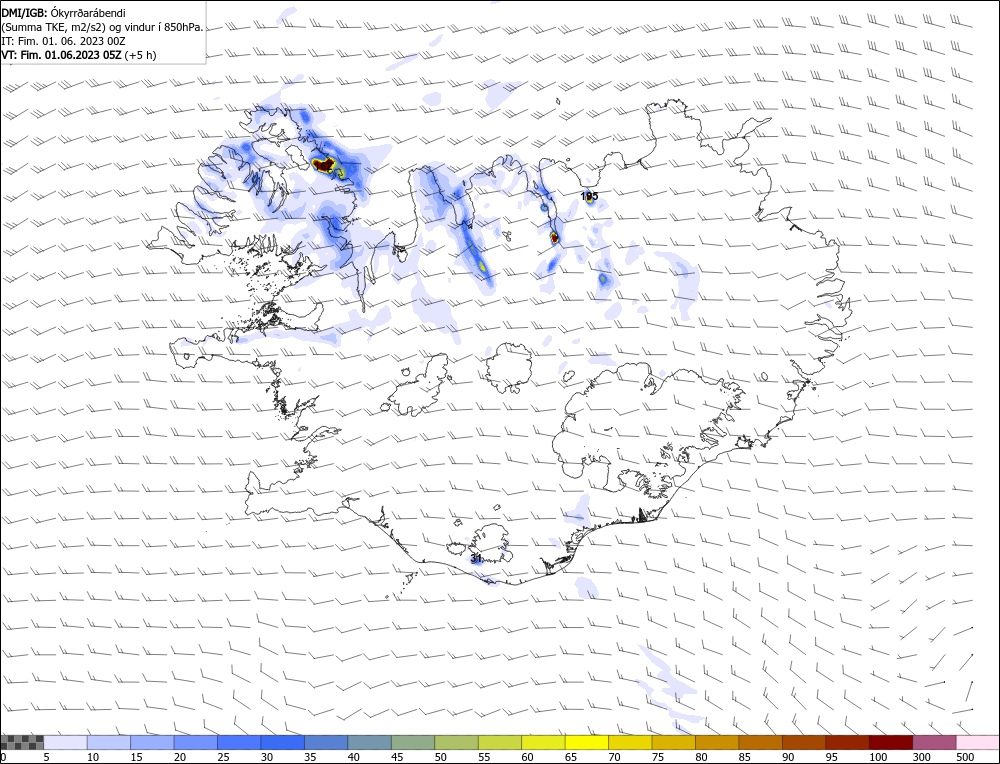Click the pale pink 500+ legend swatch
This screenshot has width=1000, height=764.
[977, 742]
